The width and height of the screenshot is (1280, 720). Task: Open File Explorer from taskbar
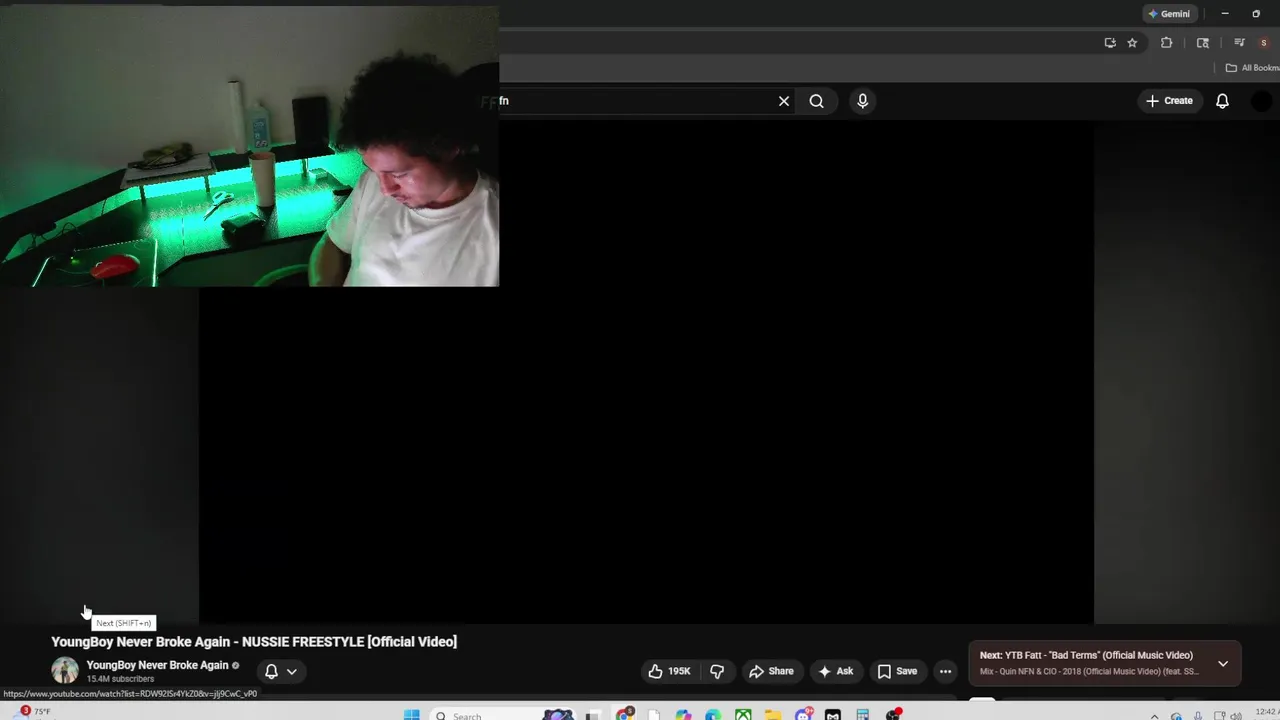coord(773,715)
